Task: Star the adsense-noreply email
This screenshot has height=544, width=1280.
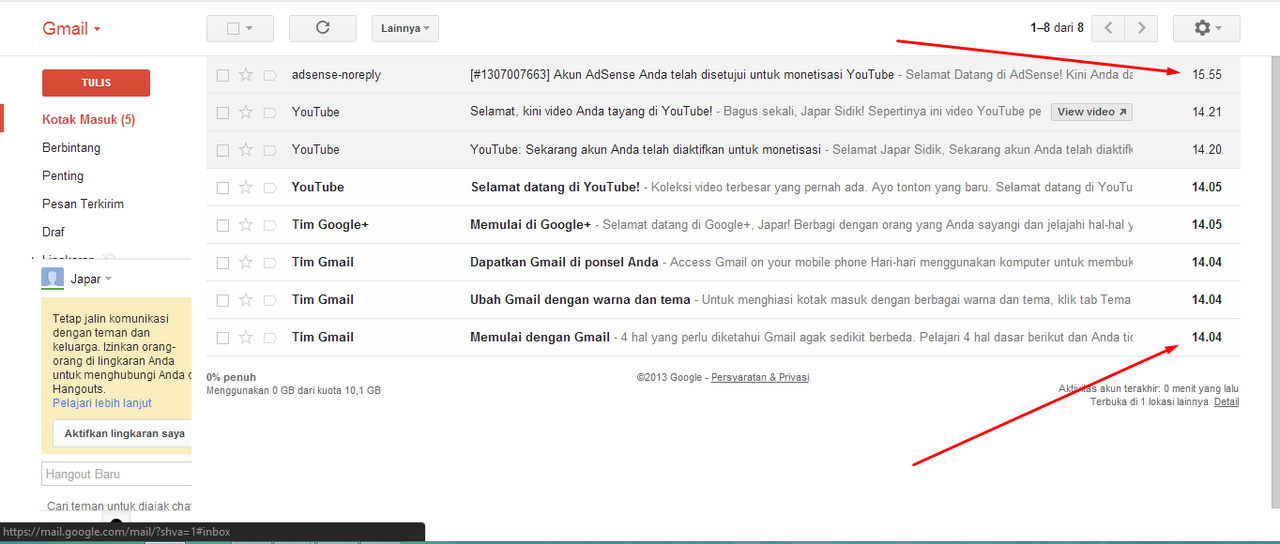Action: [246, 75]
